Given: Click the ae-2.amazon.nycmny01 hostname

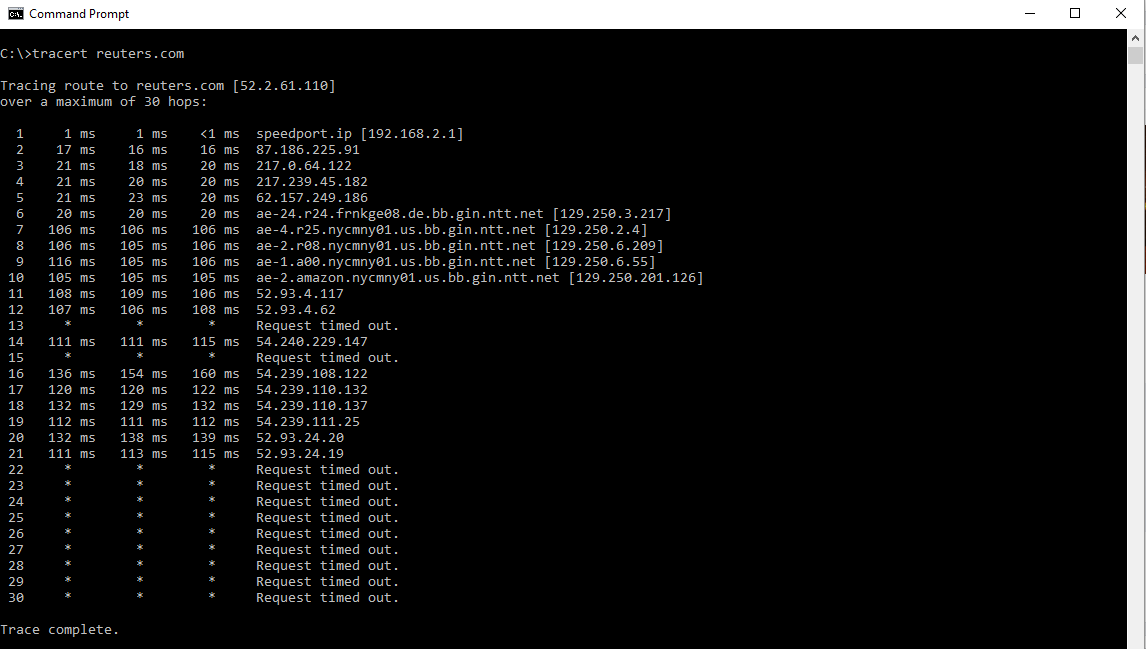Looking at the screenshot, I should (x=400, y=277).
